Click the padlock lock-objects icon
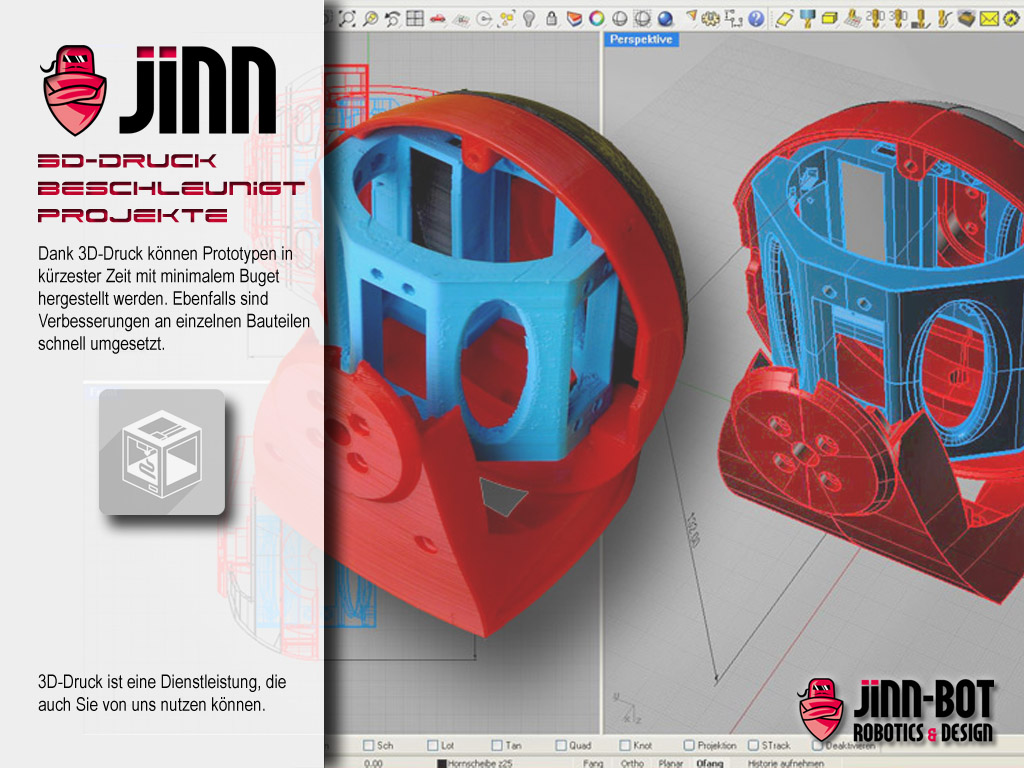Image resolution: width=1024 pixels, height=768 pixels. (552, 18)
